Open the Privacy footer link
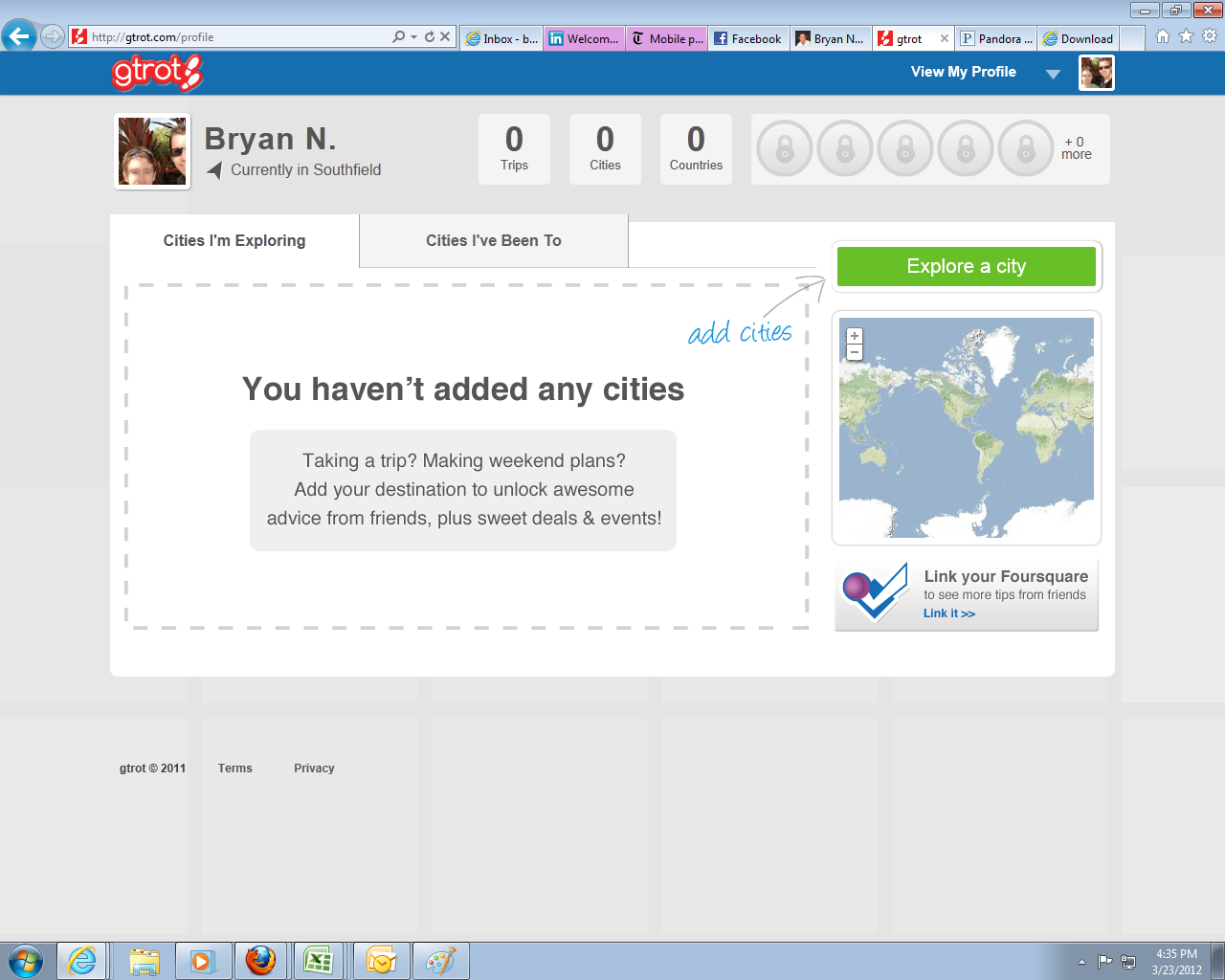 point(314,768)
